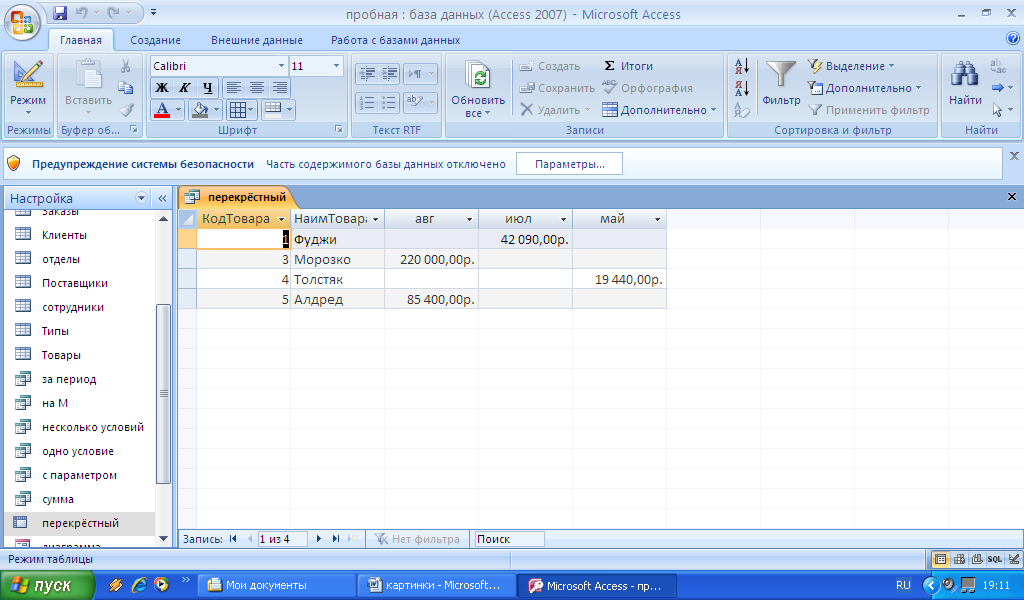Open Работа с базами данных tab
This screenshot has height=600, width=1024.
pos(395,40)
